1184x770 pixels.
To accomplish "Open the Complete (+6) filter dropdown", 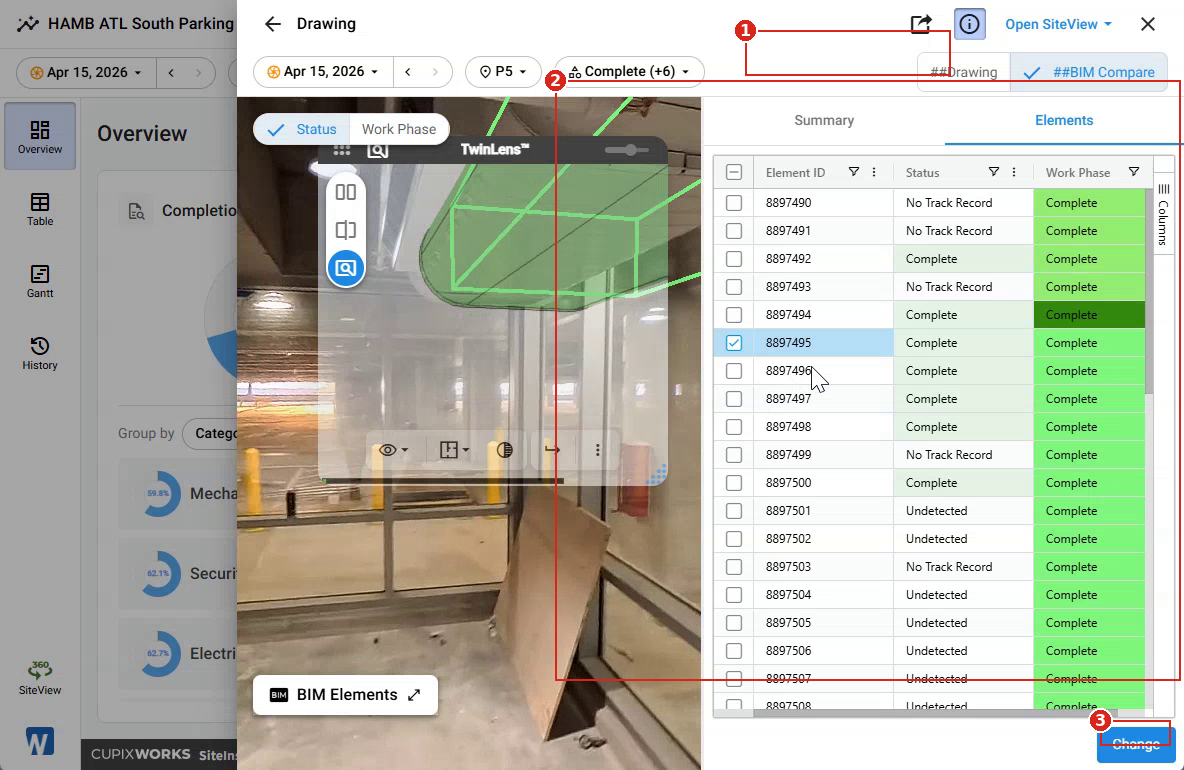I will (629, 72).
